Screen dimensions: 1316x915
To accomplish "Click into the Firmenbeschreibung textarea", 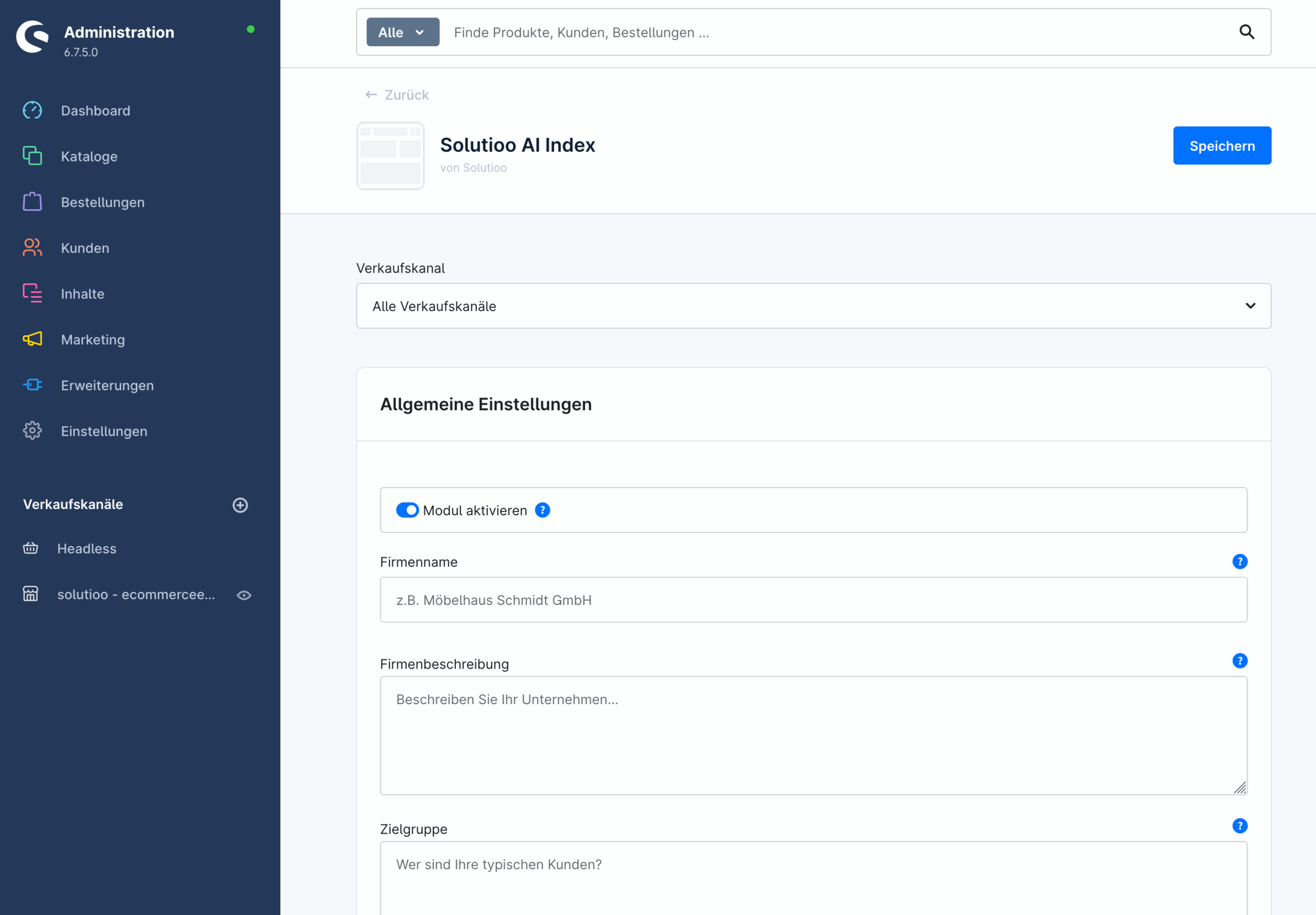I will (814, 735).
